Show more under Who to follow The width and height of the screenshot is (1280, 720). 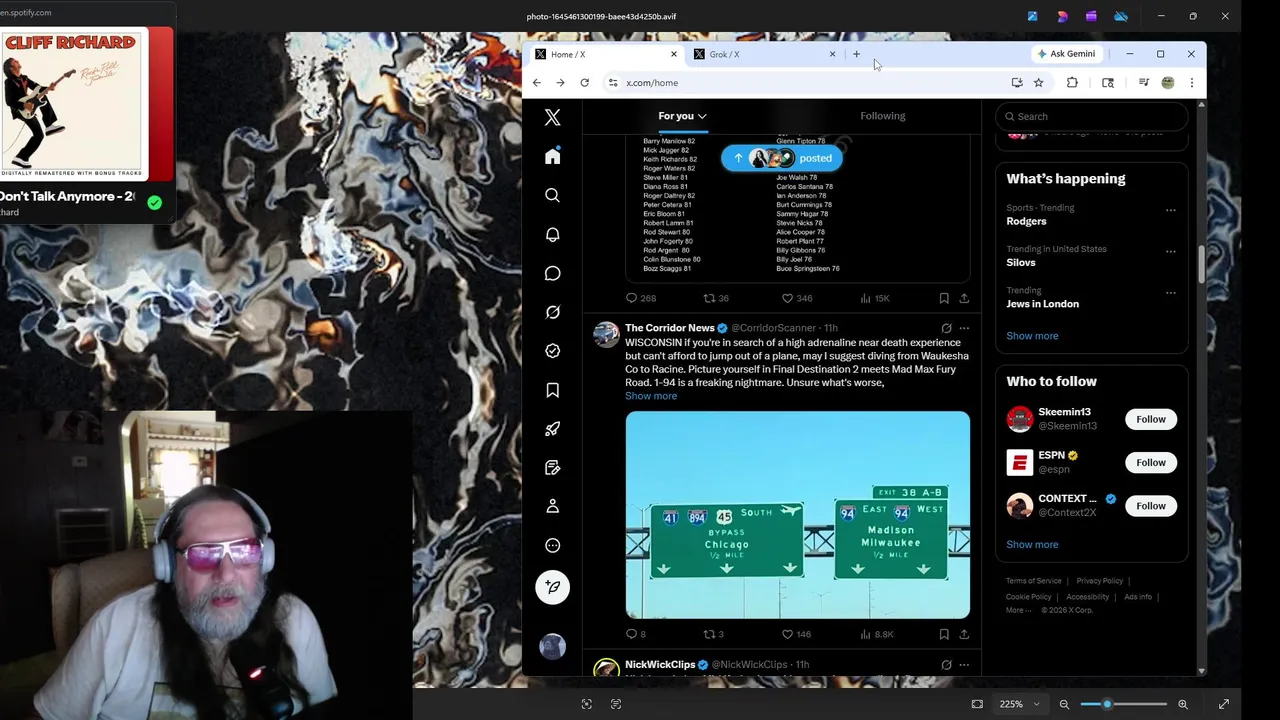(x=1032, y=545)
